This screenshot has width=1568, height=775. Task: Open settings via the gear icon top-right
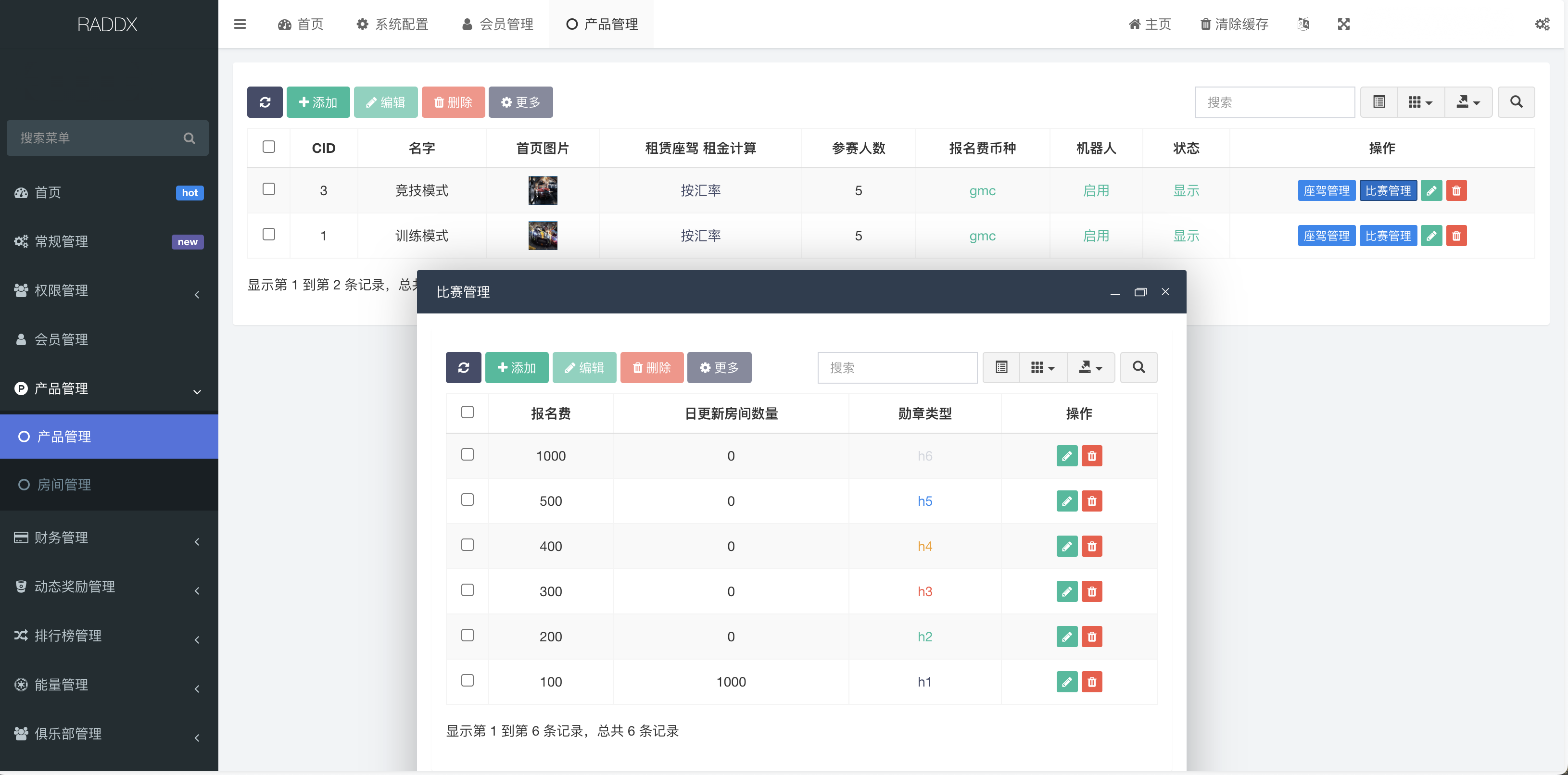pos(1543,24)
